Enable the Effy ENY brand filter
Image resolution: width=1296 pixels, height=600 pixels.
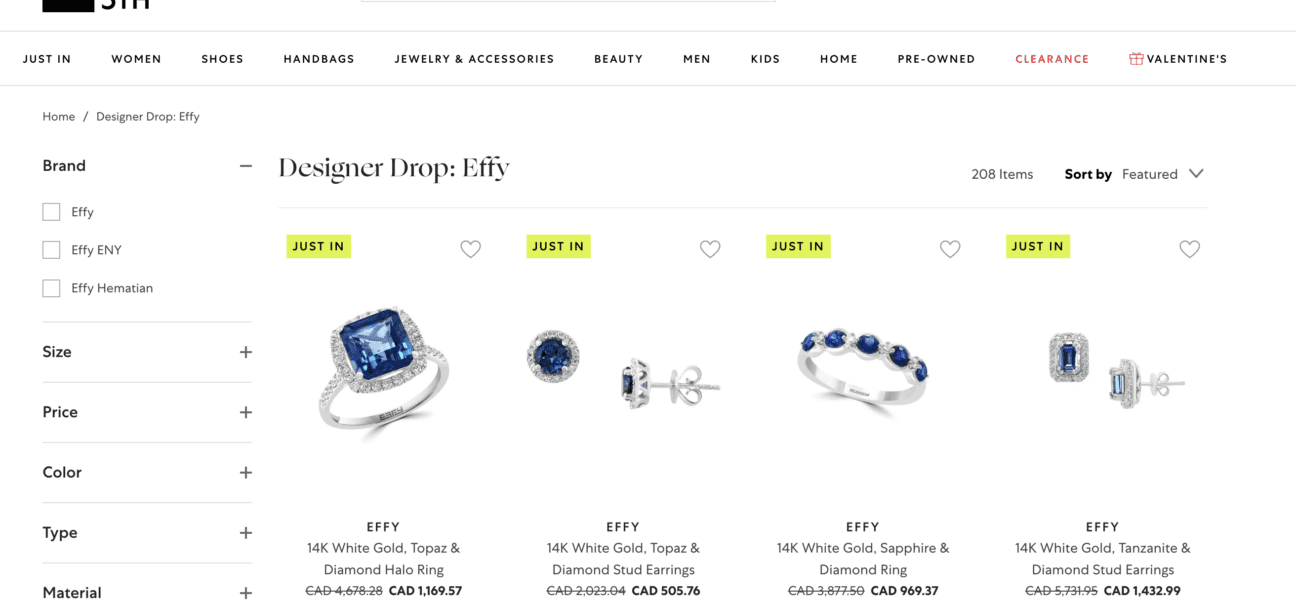point(51,250)
